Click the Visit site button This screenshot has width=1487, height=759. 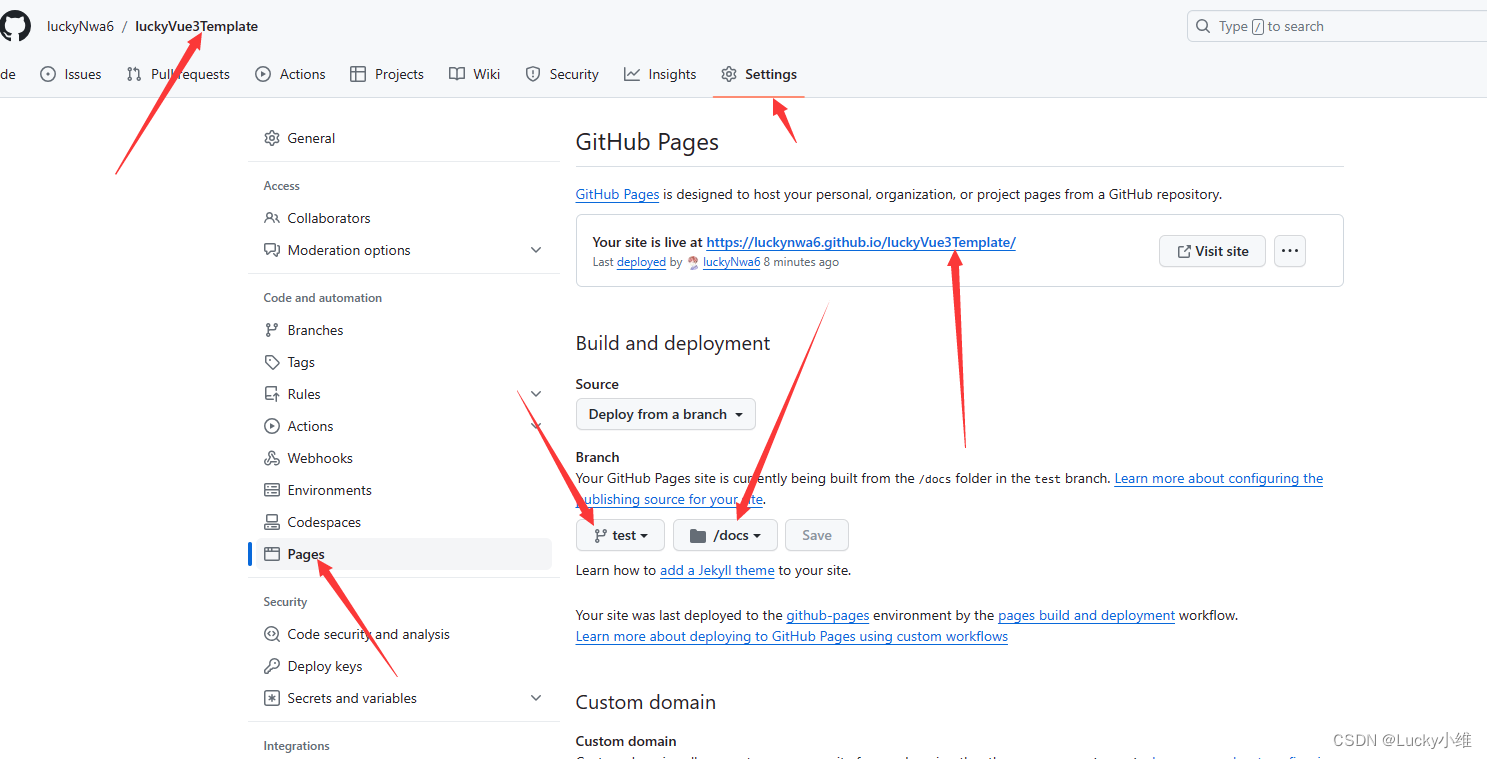point(1212,251)
